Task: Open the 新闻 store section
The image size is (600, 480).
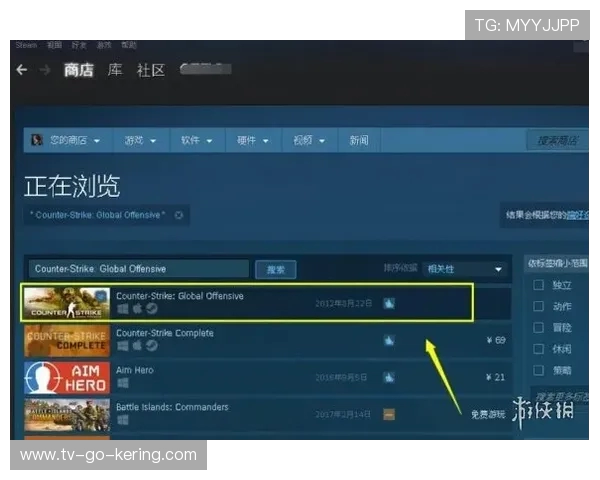Action: point(359,140)
